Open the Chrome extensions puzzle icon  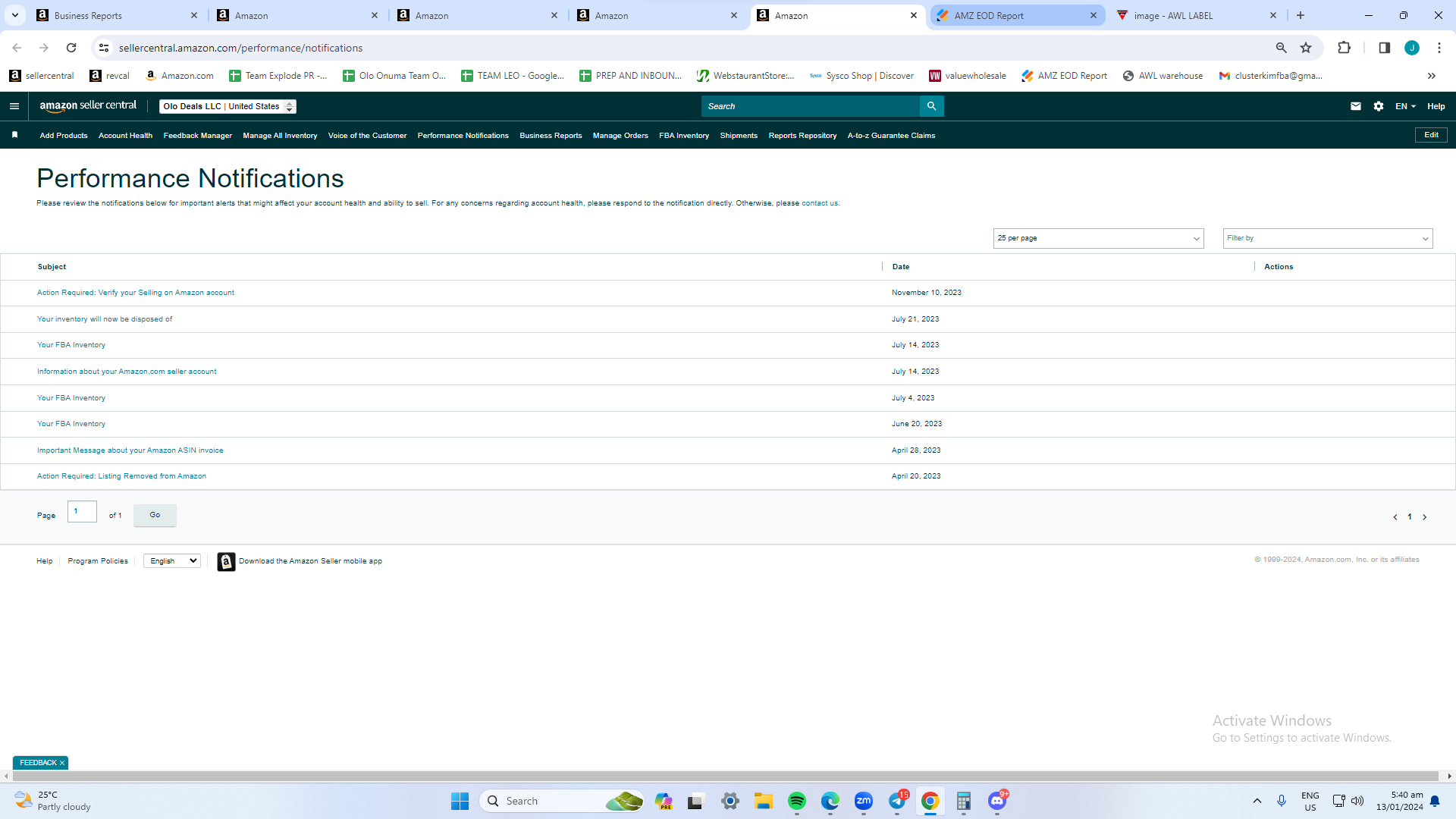pyautogui.click(x=1344, y=48)
